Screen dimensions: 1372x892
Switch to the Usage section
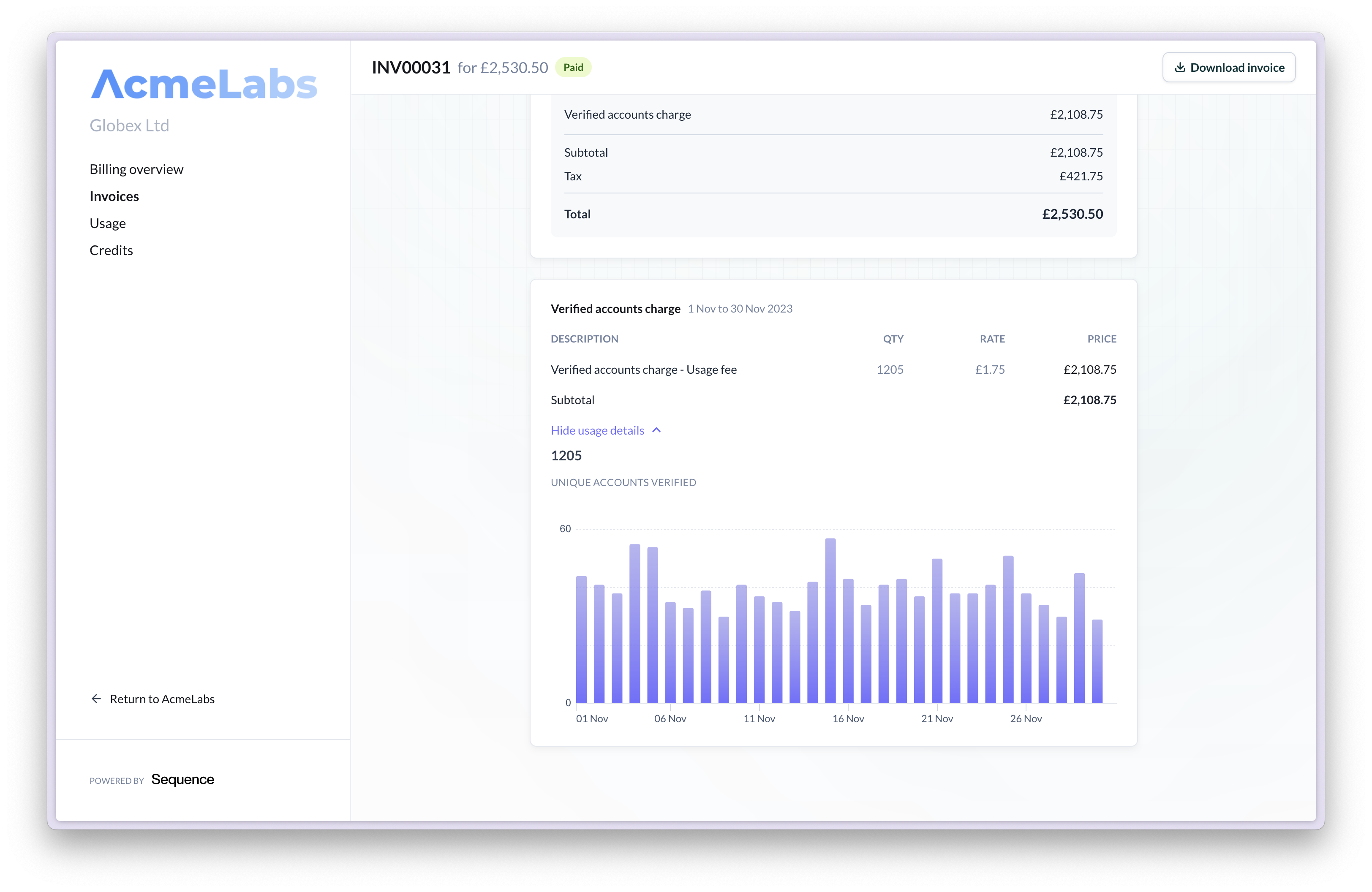108,223
